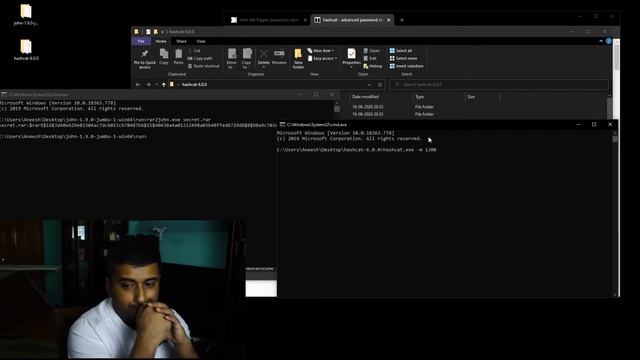Maximize the front cmd.exe window
The height and width of the screenshot is (360, 640).
pos(594,124)
